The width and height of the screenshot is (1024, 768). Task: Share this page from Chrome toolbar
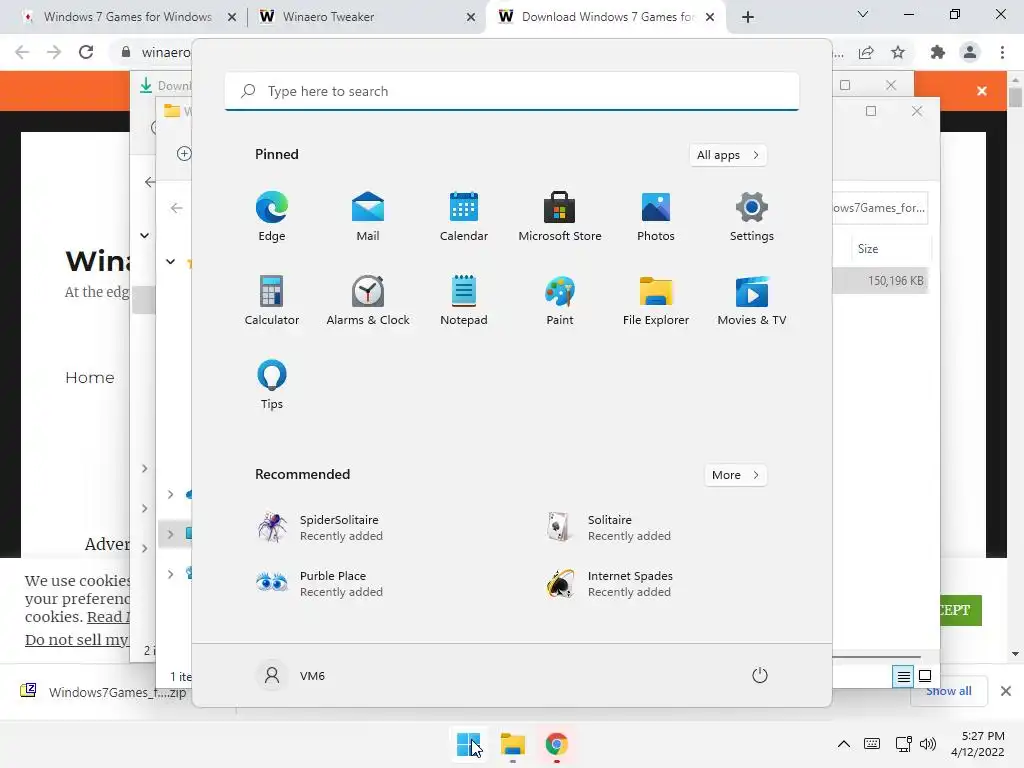866,52
